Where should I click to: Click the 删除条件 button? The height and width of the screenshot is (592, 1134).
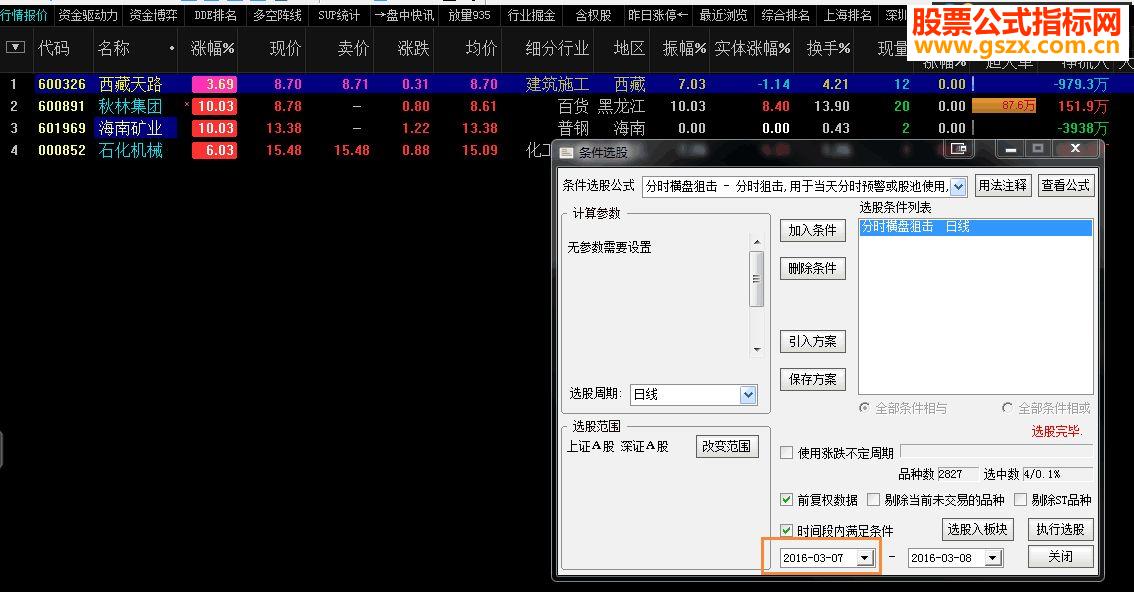point(812,268)
